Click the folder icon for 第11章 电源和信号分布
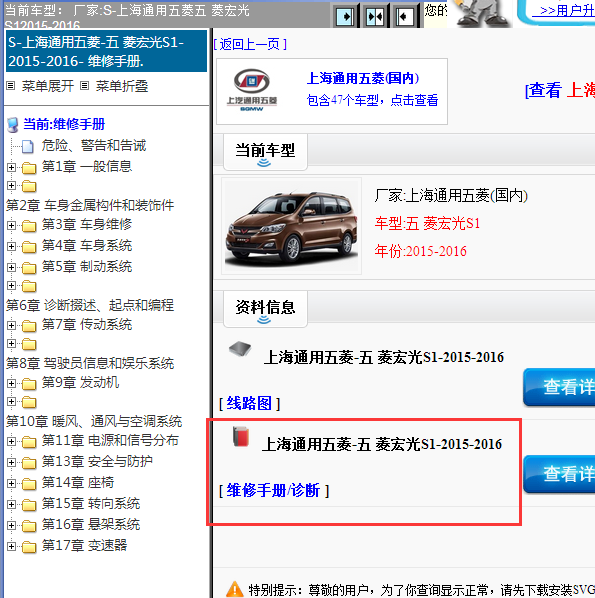Viewport: 595px width, 598px height. coord(29,442)
